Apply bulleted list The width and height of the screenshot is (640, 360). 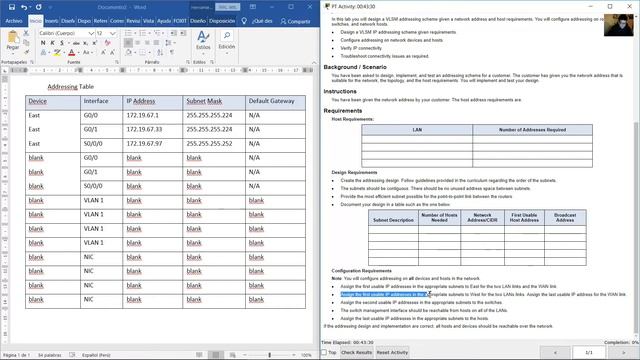(x=128, y=33)
